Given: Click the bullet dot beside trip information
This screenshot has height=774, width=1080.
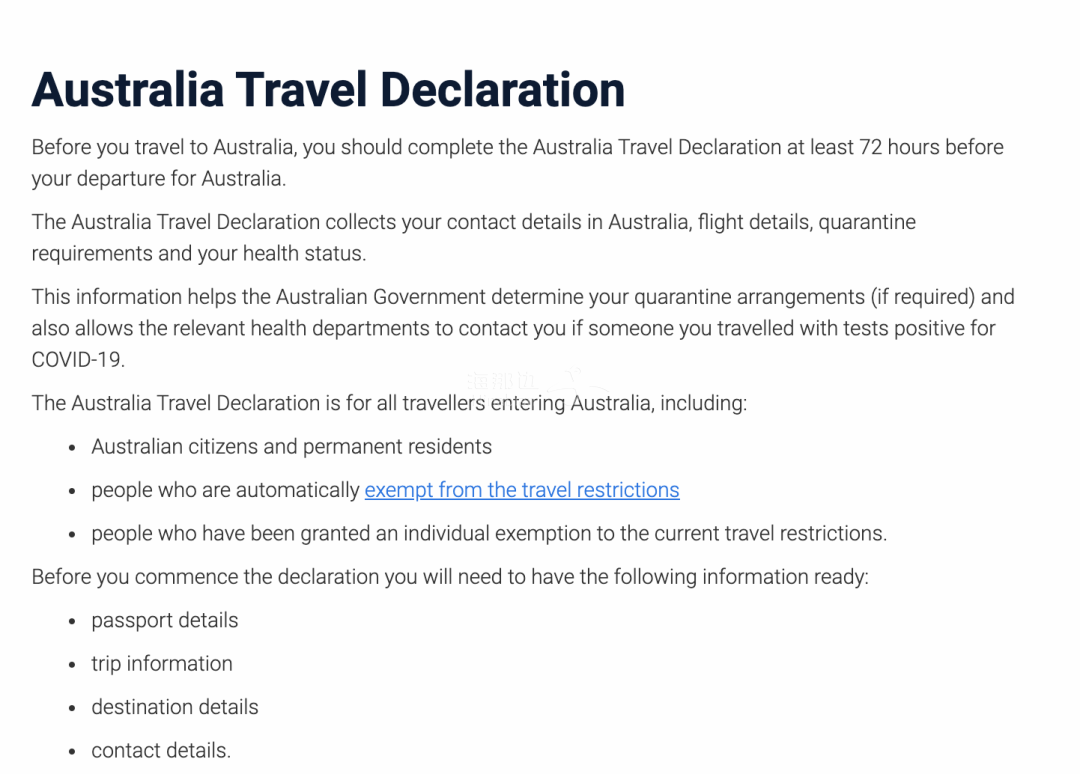Looking at the screenshot, I should [72, 665].
